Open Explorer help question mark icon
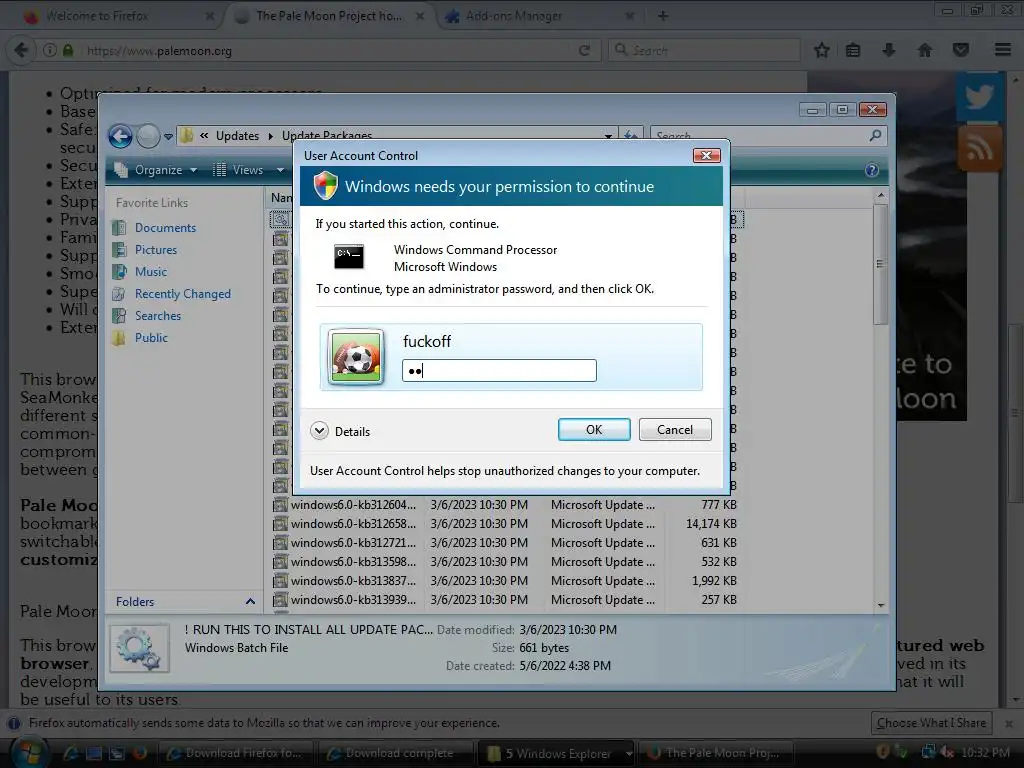 coord(872,170)
